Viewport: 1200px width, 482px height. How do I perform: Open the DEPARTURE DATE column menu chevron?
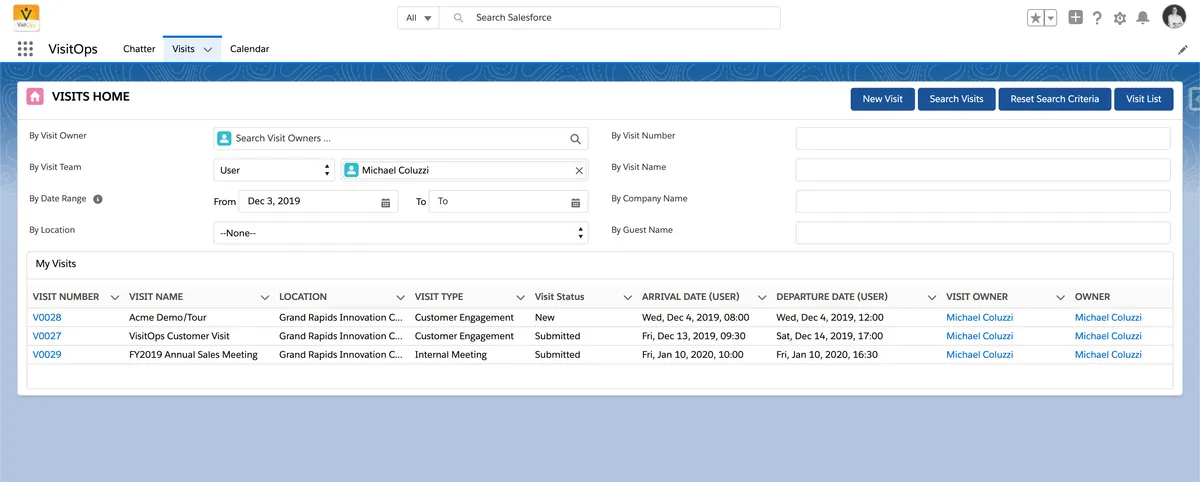pos(932,298)
